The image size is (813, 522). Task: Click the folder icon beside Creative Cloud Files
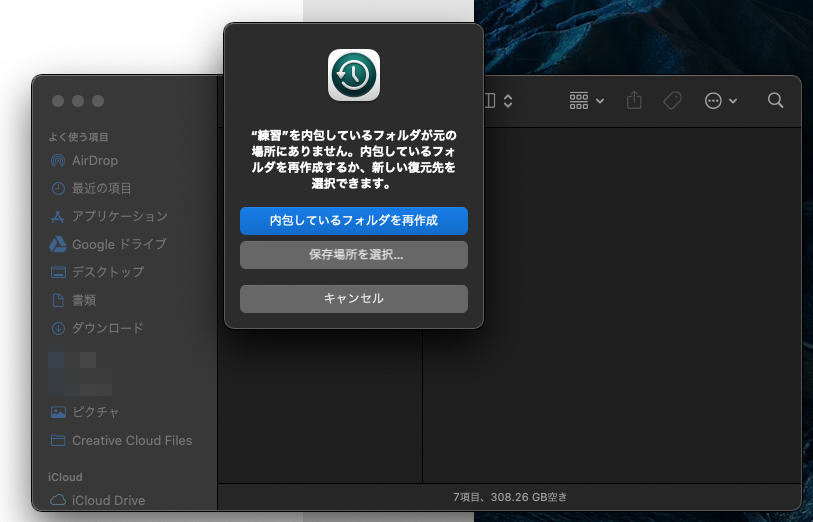(58, 441)
